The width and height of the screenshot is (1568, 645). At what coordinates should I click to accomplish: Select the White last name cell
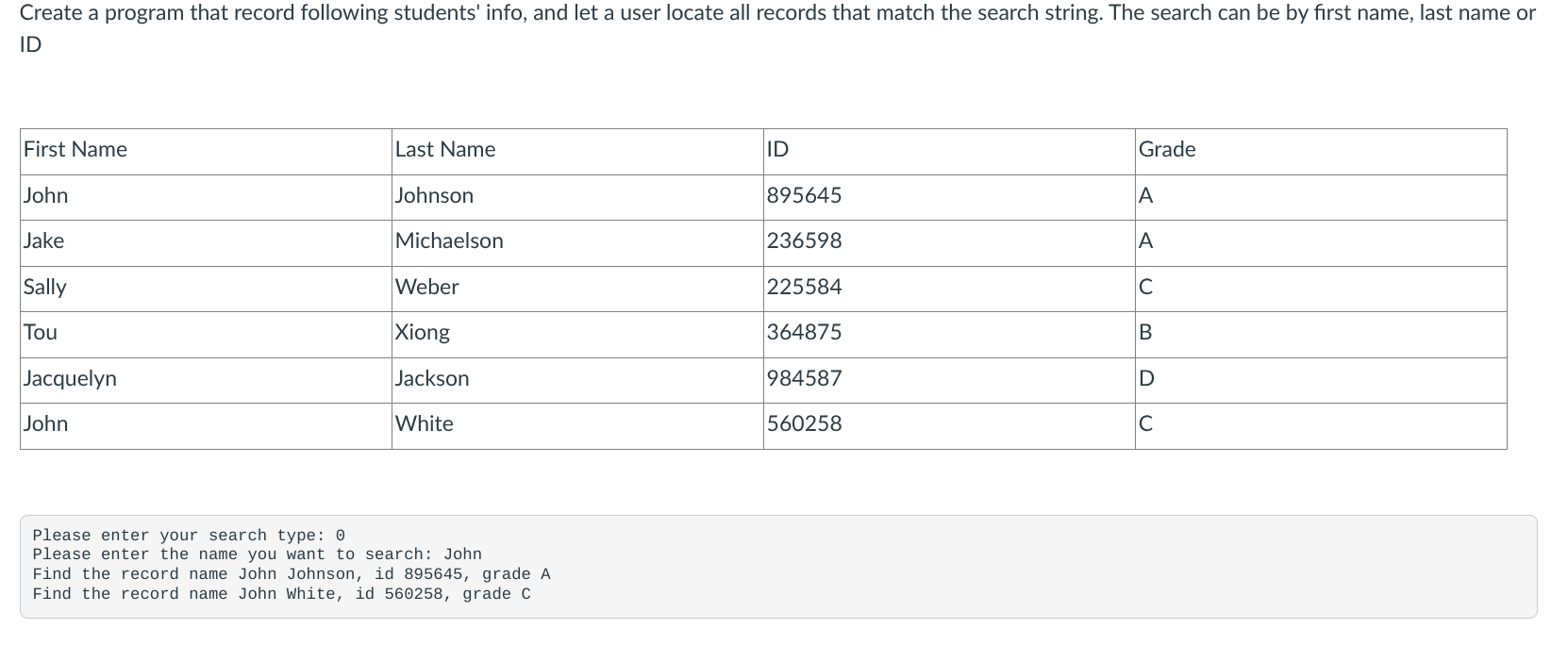(x=425, y=424)
